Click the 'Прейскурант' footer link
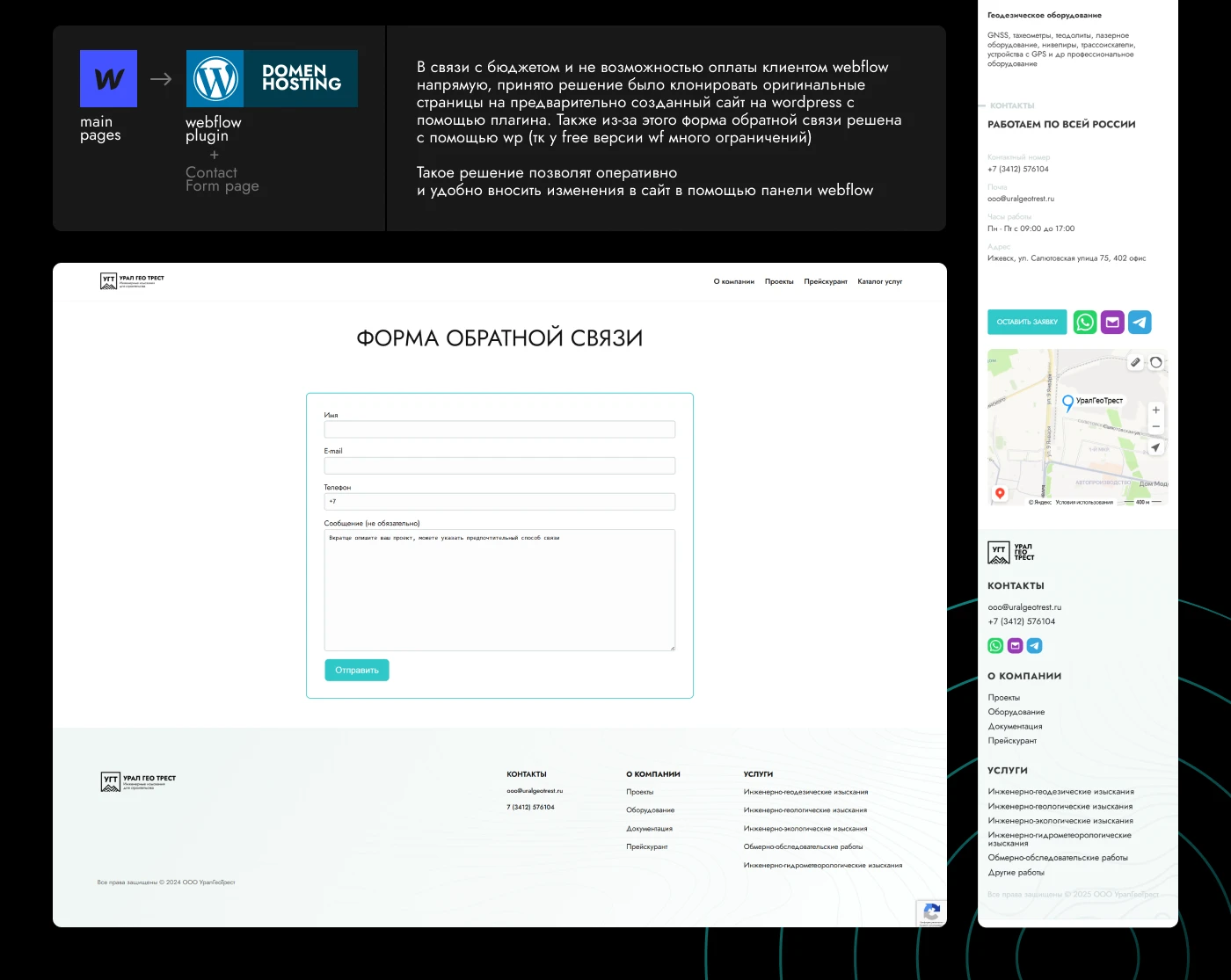The width and height of the screenshot is (1231, 980). [x=646, y=846]
